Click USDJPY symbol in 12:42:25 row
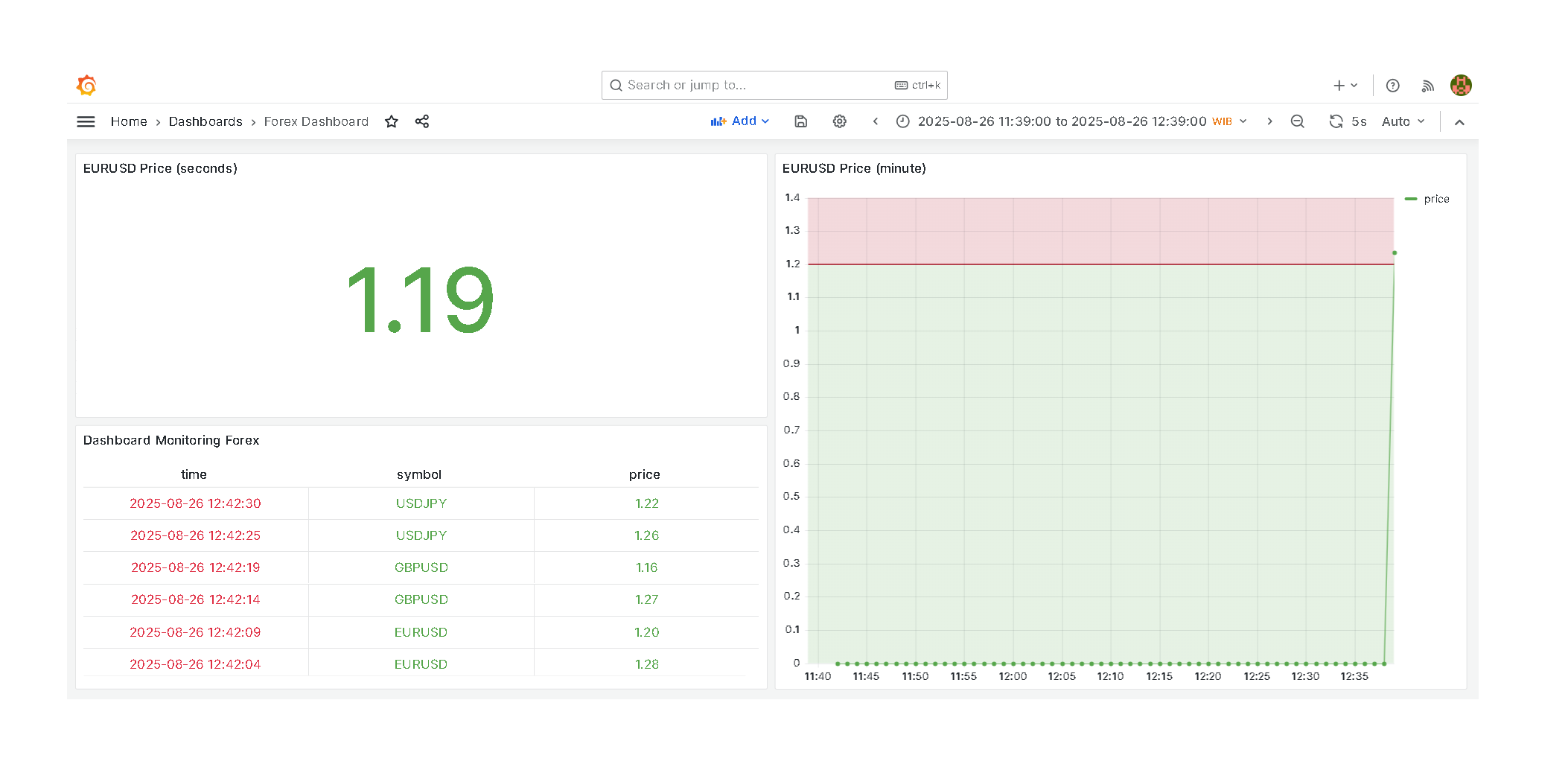The width and height of the screenshot is (1568, 773). tap(421, 535)
